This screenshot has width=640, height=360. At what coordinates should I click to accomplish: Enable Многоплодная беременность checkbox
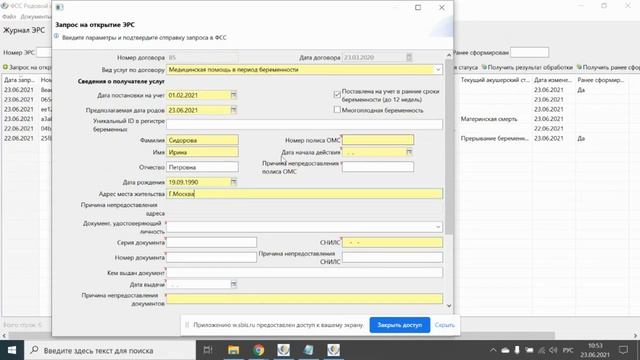337,110
